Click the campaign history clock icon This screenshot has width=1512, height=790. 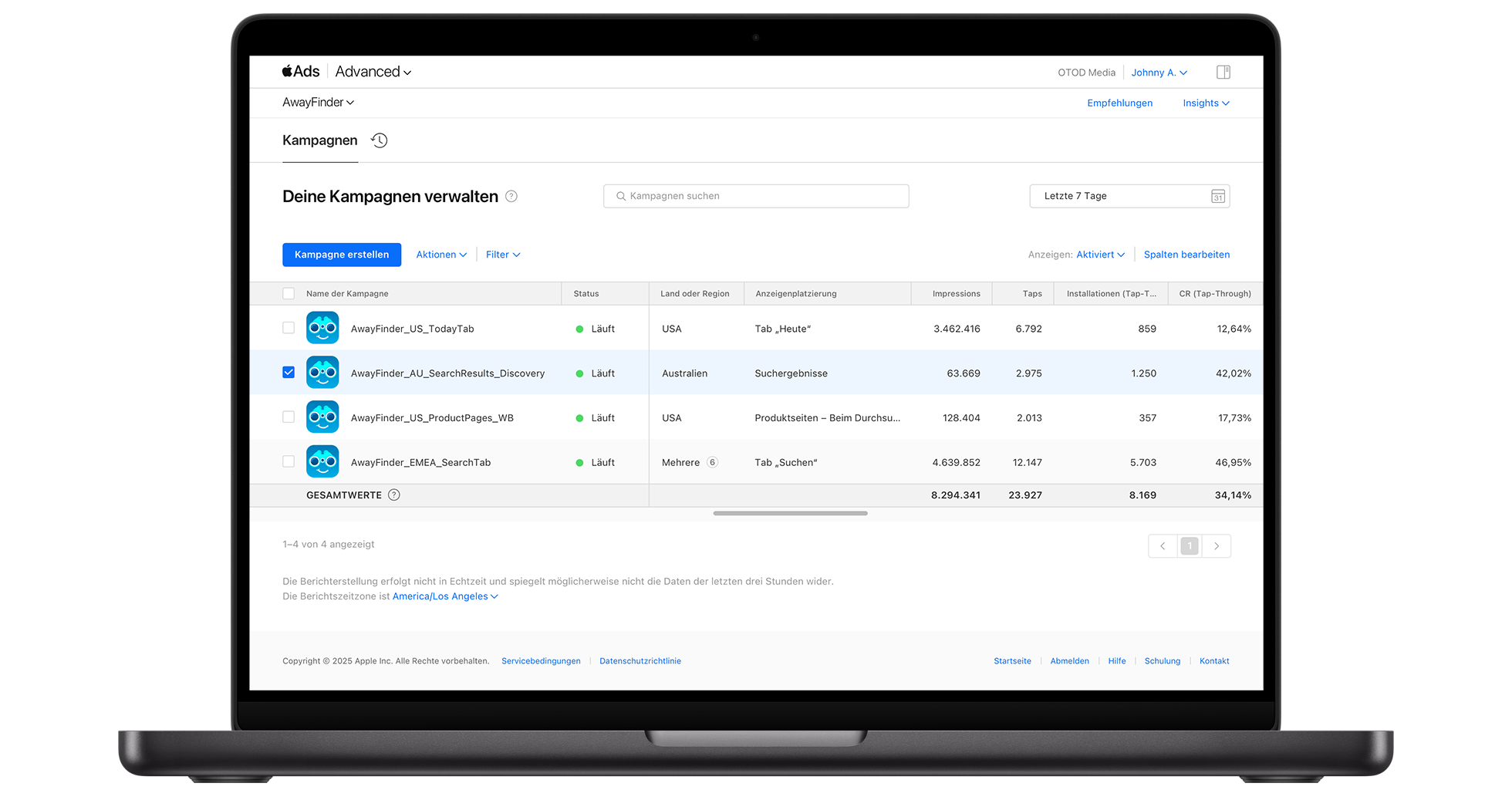click(379, 140)
